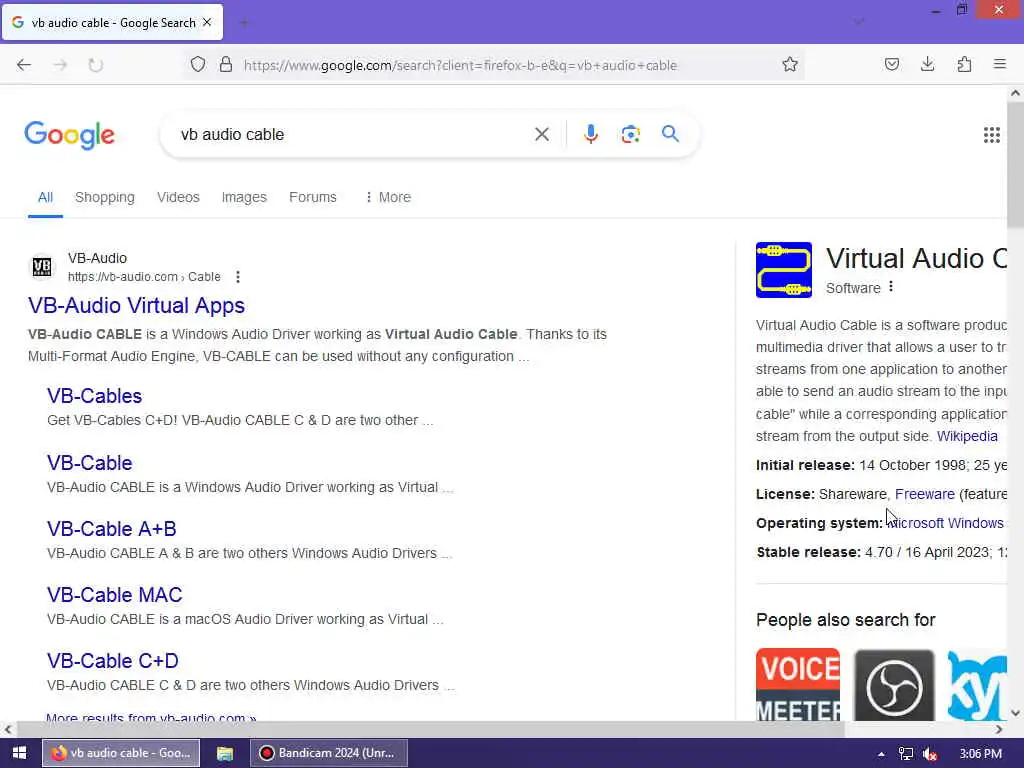Open the VB-Cable sitelink
This screenshot has height=768, width=1024.
tap(89, 463)
